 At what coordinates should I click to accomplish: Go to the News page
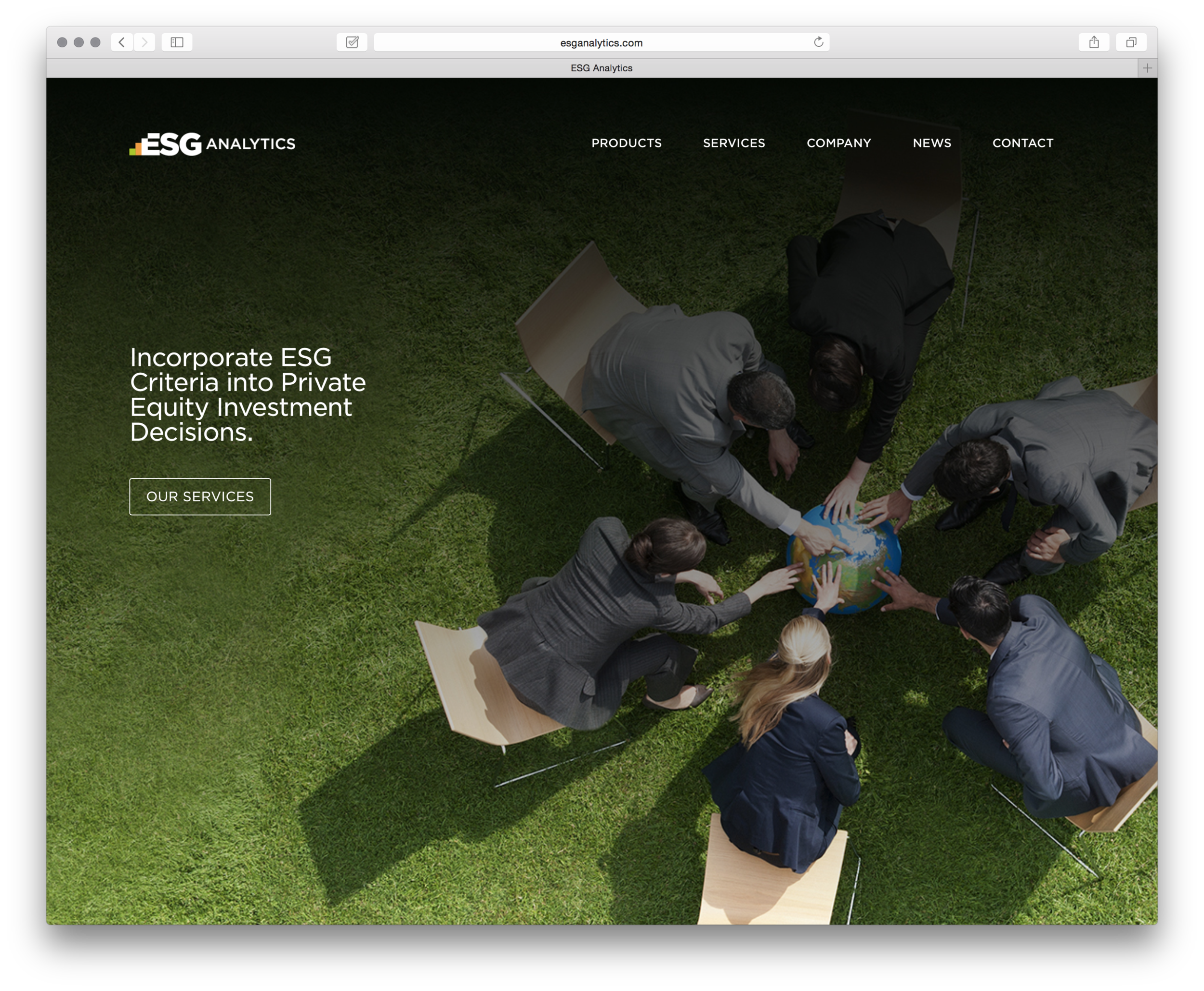[932, 143]
